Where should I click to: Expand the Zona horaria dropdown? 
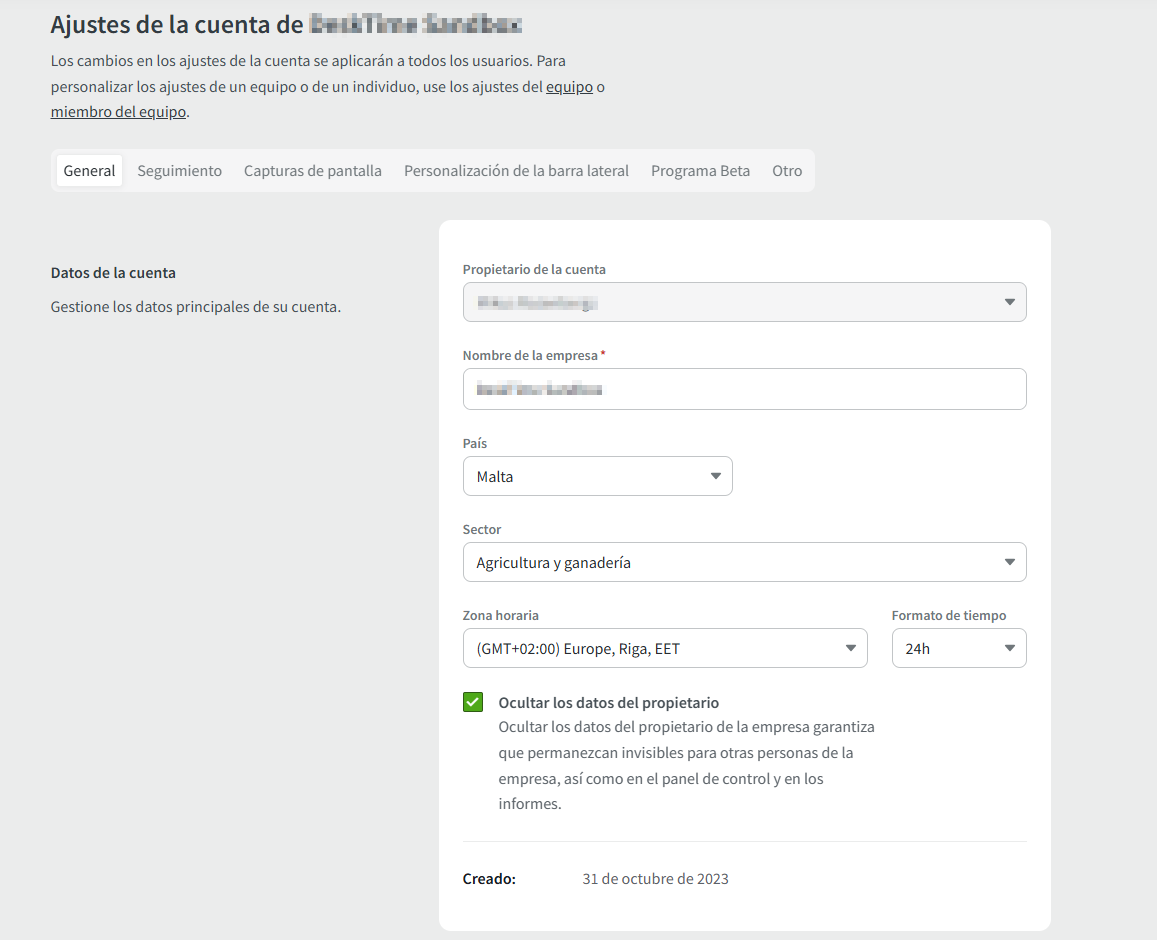[x=664, y=649]
